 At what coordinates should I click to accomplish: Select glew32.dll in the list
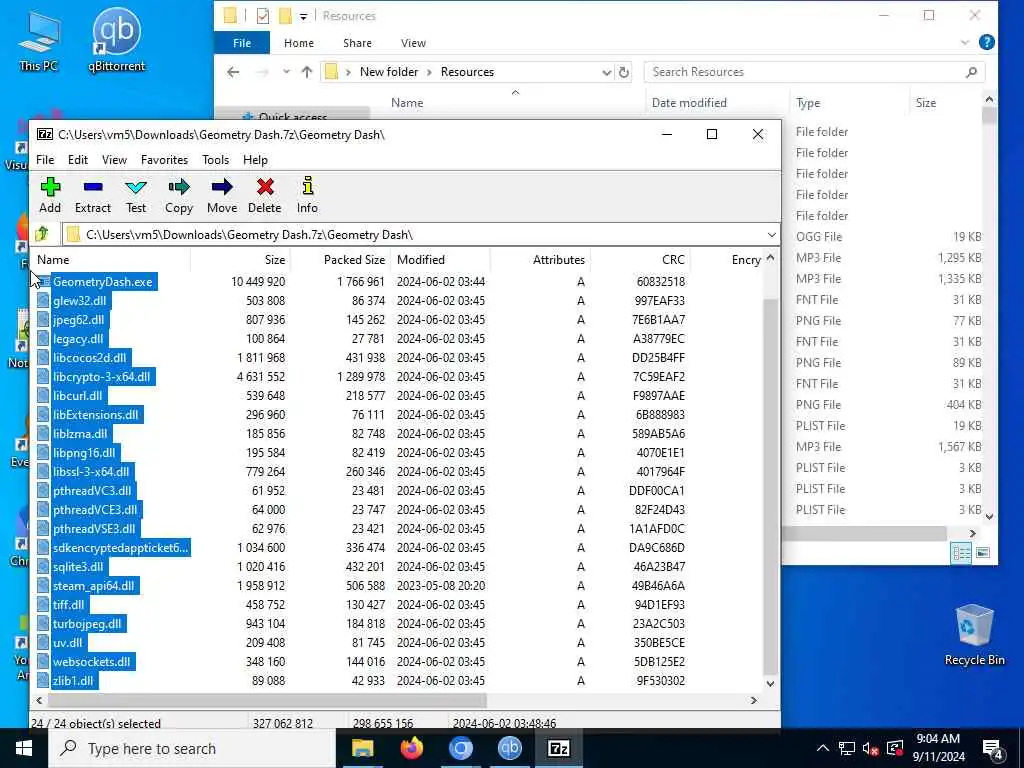tap(80, 301)
